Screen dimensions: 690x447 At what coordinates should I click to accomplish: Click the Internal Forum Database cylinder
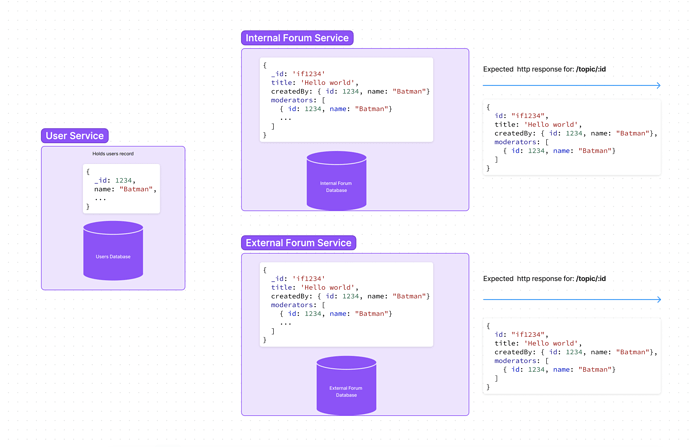[337, 180]
